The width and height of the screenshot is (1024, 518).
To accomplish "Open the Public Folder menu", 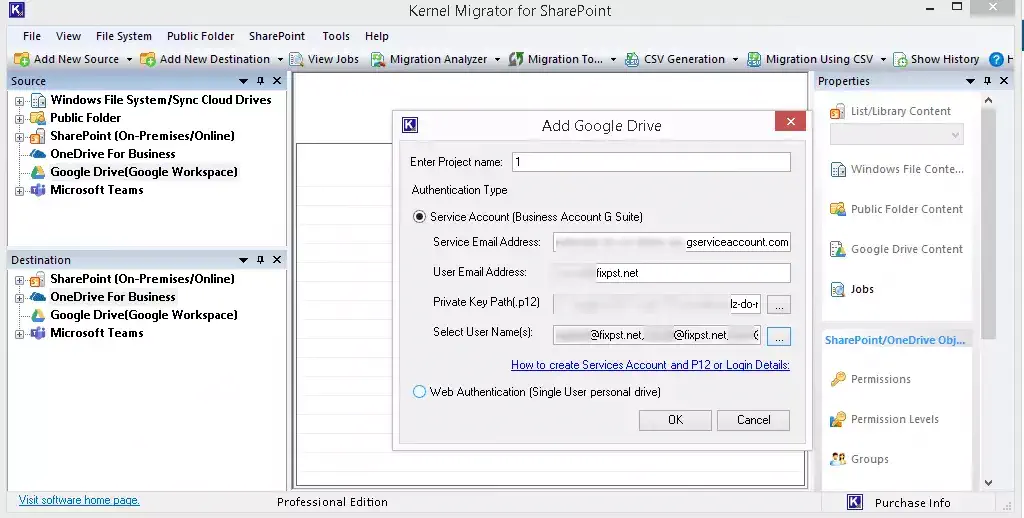I will pyautogui.click(x=200, y=37).
